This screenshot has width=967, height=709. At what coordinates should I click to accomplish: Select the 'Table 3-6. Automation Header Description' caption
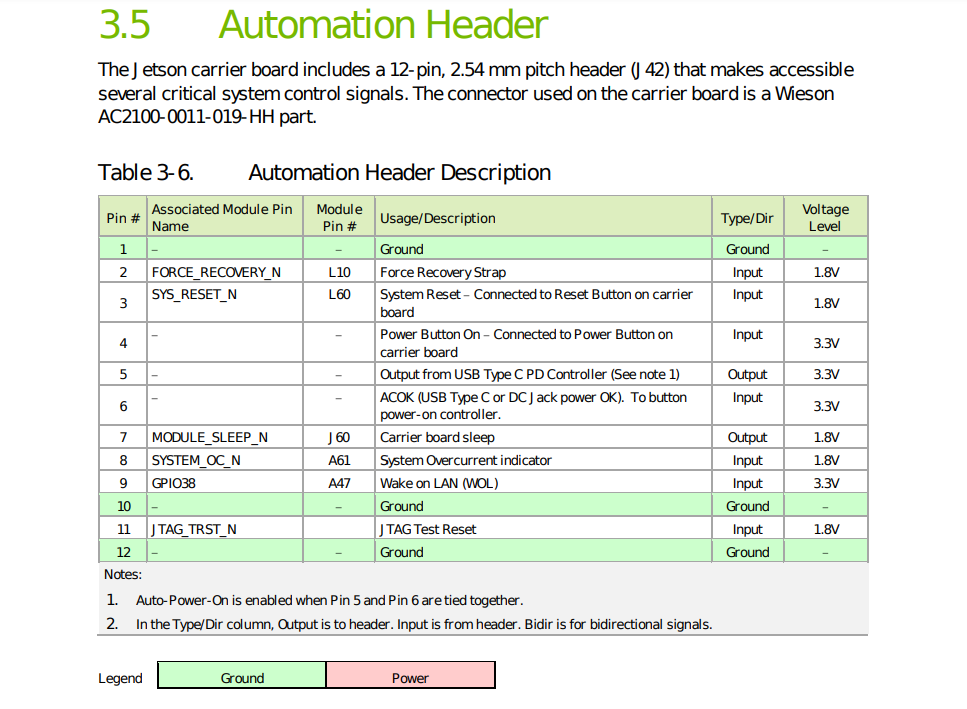[x=324, y=173]
